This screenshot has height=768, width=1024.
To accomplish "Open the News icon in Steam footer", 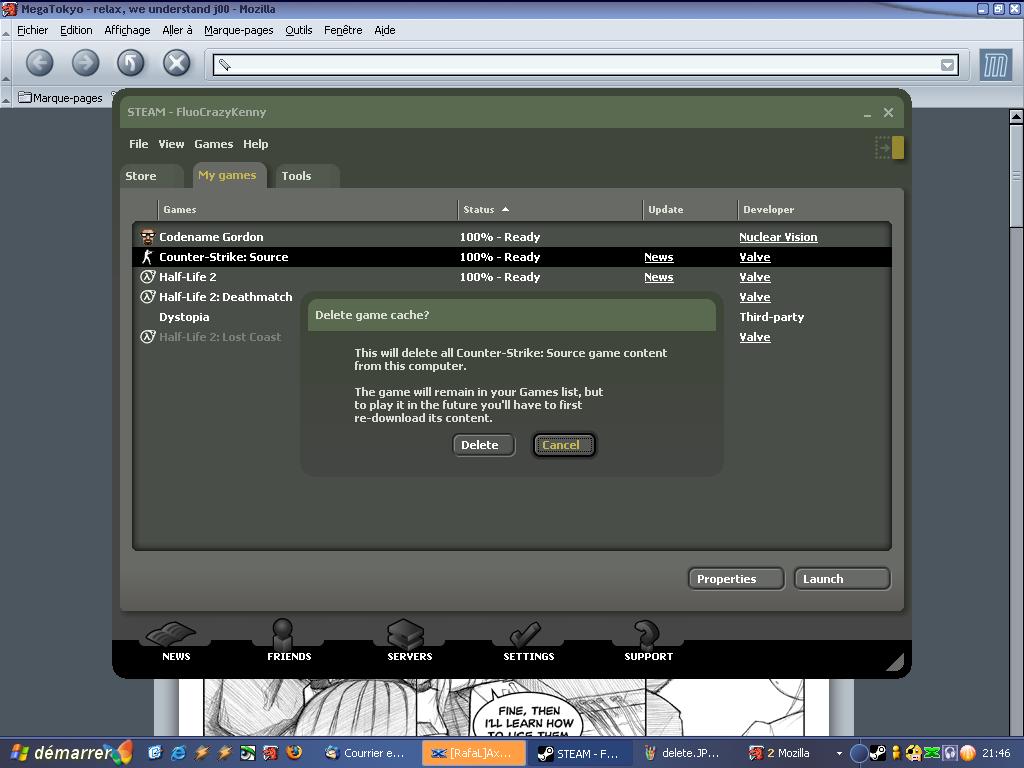I will coord(175,638).
